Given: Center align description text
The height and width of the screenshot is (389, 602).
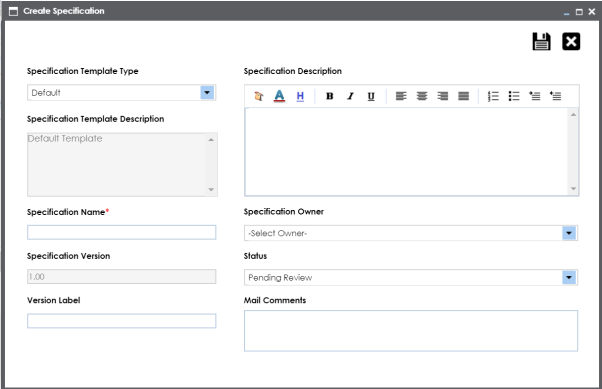Looking at the screenshot, I should pos(422,96).
